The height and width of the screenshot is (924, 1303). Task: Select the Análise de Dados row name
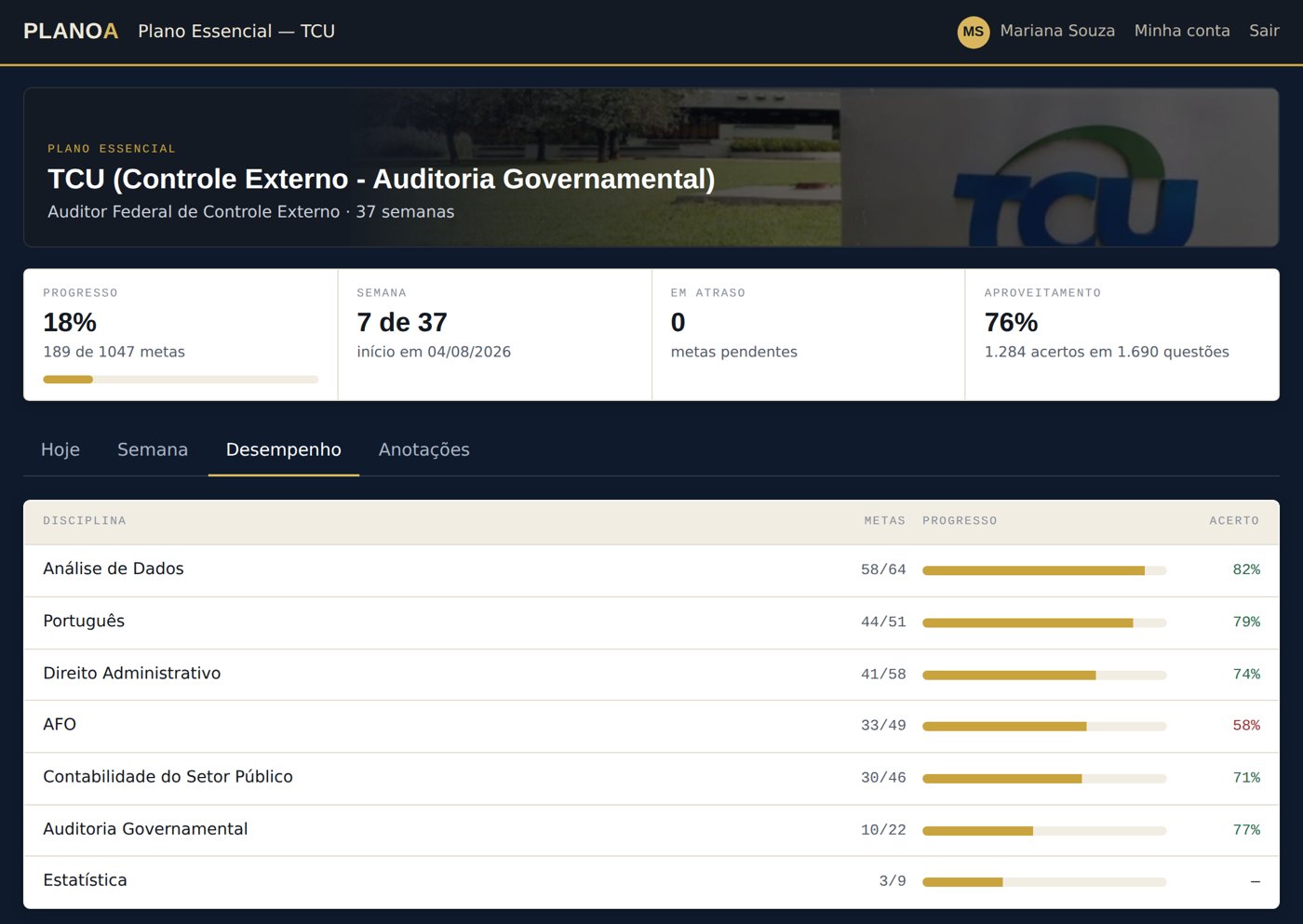coord(114,569)
